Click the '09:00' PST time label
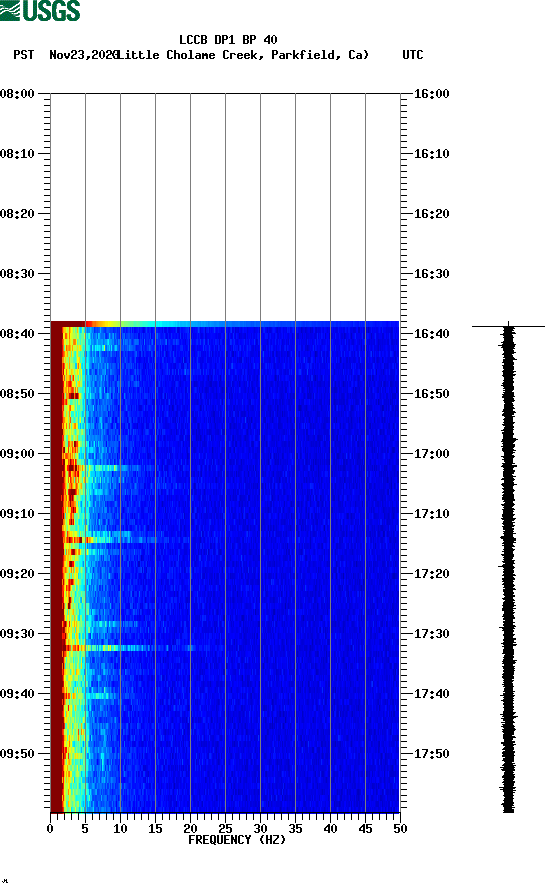 tap(18, 454)
